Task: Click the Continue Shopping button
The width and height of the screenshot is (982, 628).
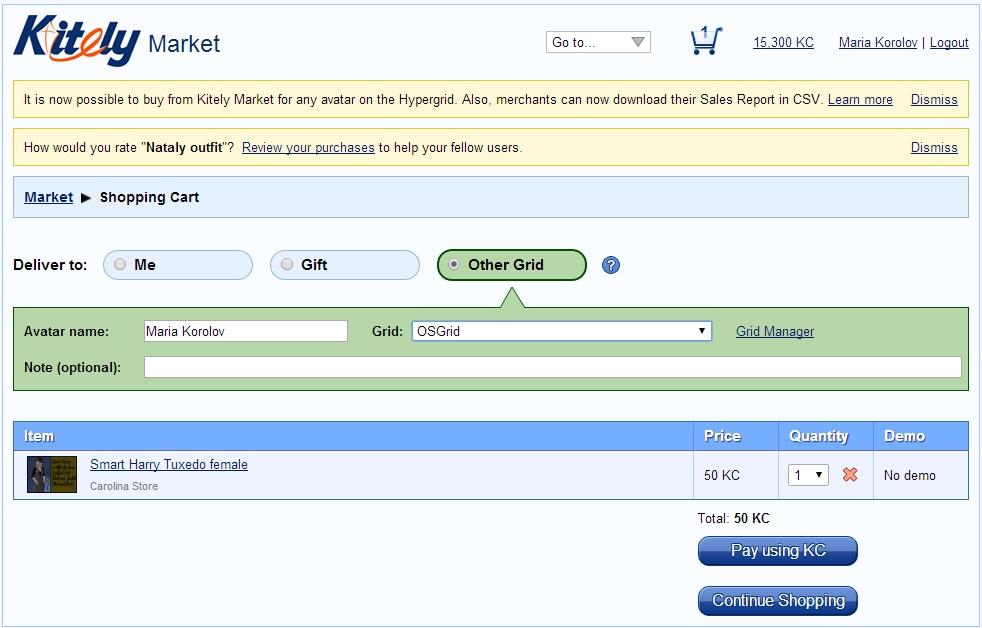Action: tap(777, 601)
